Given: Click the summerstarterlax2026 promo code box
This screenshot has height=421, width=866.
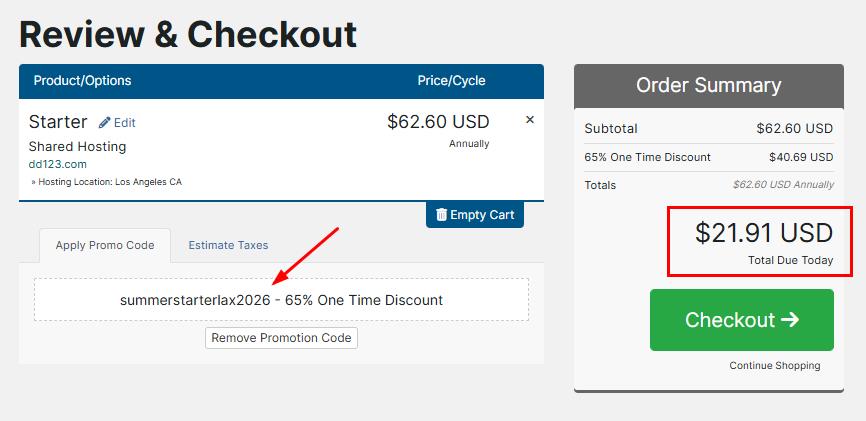Looking at the screenshot, I should [282, 300].
